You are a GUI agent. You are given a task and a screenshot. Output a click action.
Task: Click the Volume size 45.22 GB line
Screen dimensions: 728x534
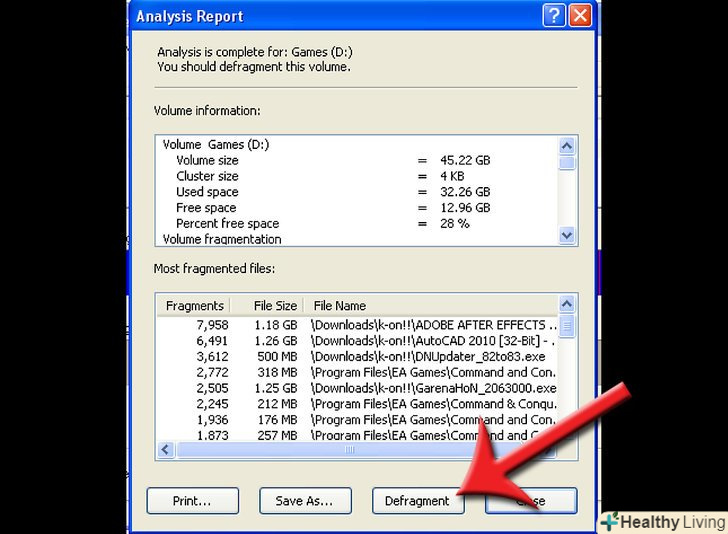click(333, 160)
